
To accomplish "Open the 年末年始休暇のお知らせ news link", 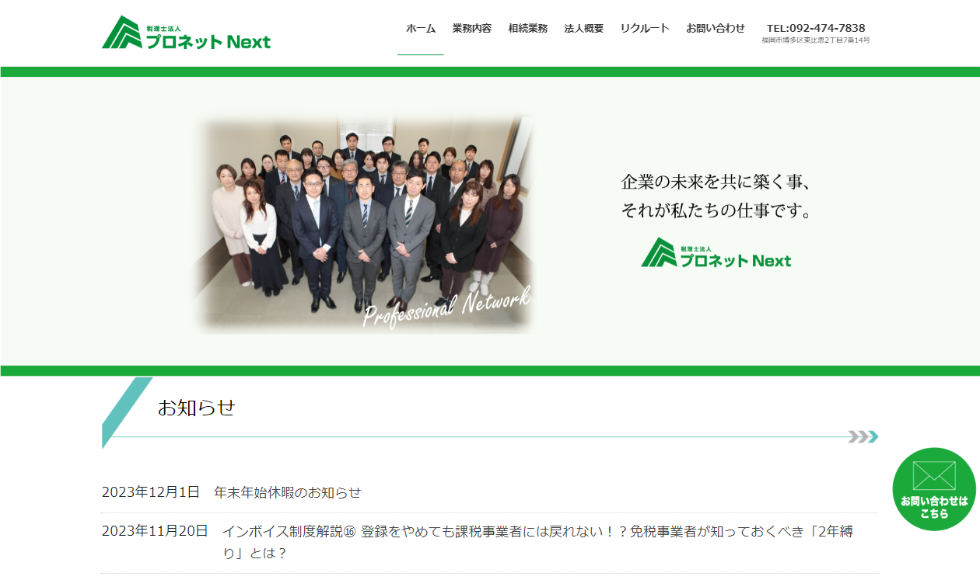I will [x=288, y=492].
